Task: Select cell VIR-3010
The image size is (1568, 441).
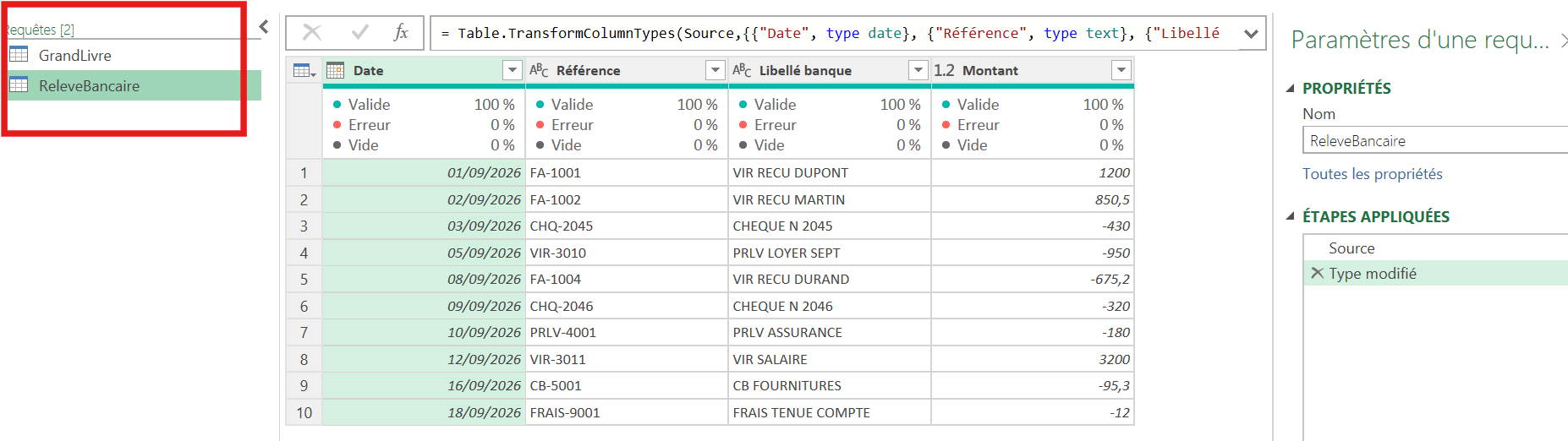Action: click(x=627, y=253)
